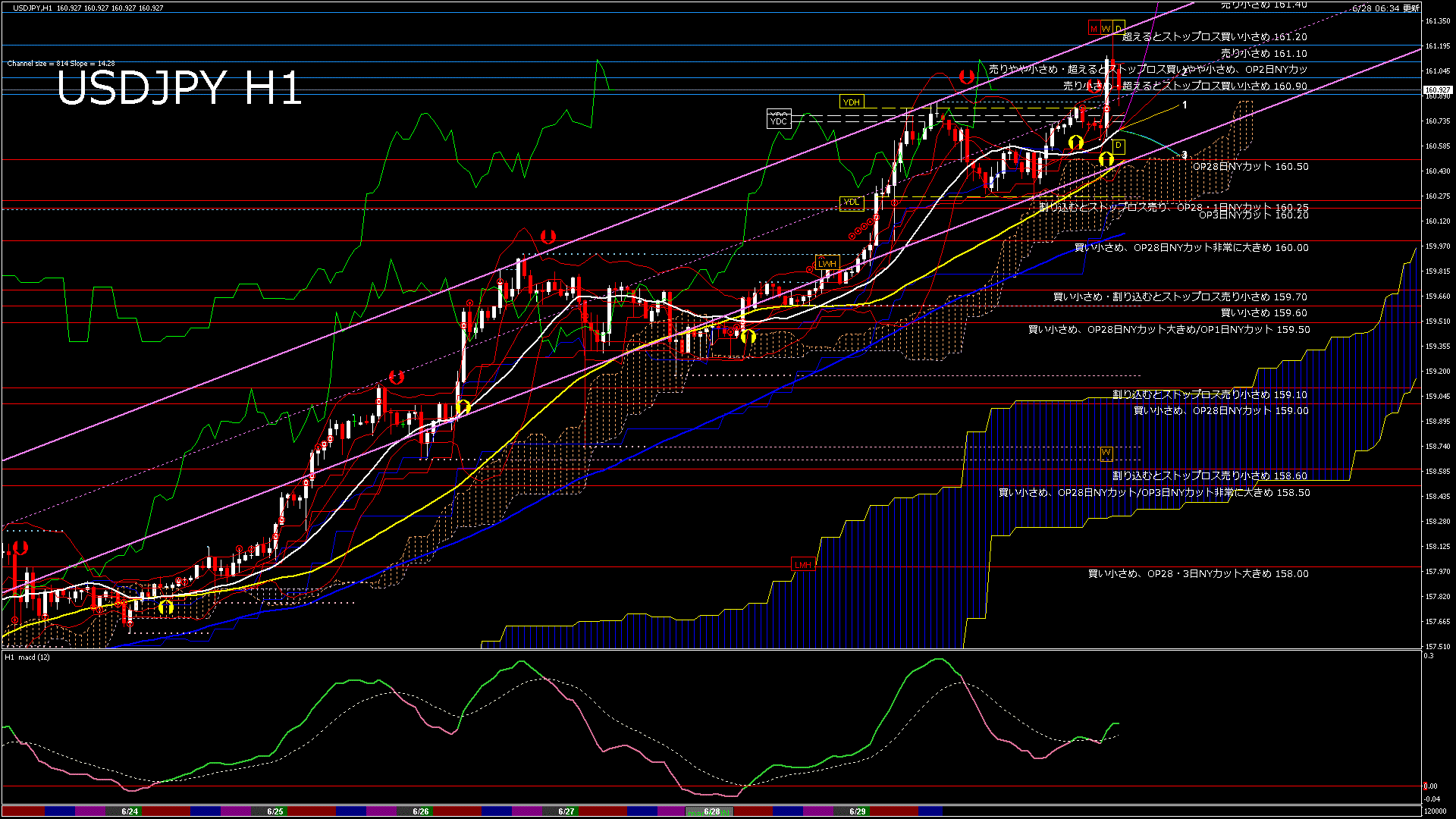The height and width of the screenshot is (819, 1456).
Task: Click the Channel size and Slope readout
Action: click(61, 64)
